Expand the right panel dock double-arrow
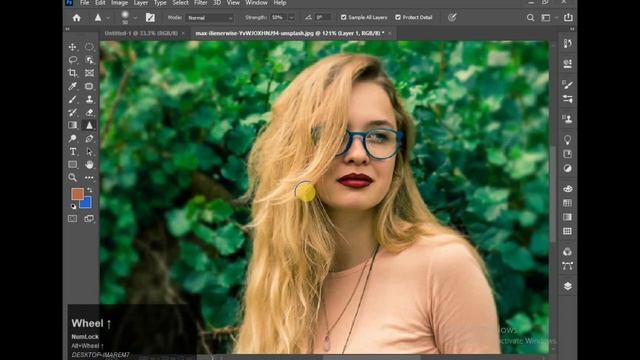 tap(572, 29)
